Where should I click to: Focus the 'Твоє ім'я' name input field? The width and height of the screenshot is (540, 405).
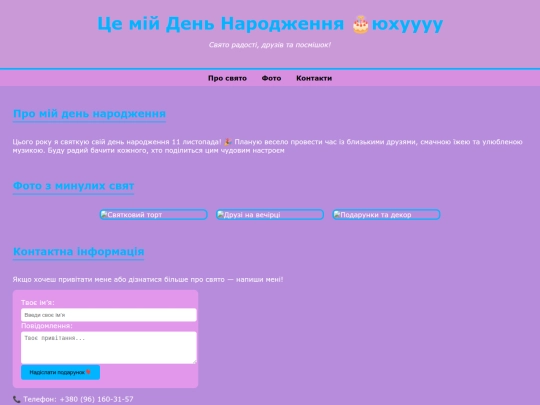pyautogui.click(x=109, y=315)
